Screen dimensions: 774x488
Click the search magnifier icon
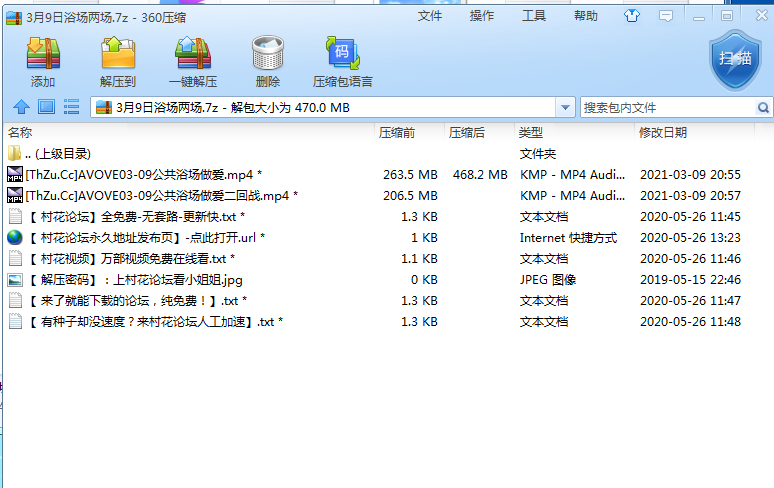coord(764,107)
